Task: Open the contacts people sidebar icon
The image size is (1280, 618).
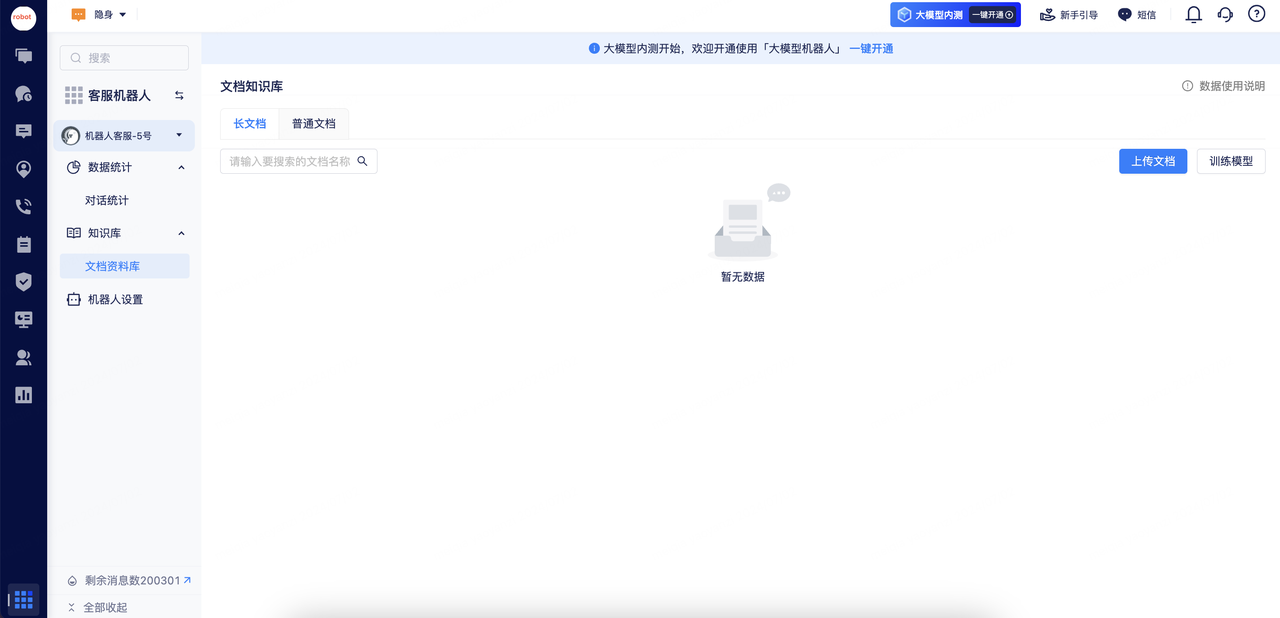Action: click(x=23, y=357)
